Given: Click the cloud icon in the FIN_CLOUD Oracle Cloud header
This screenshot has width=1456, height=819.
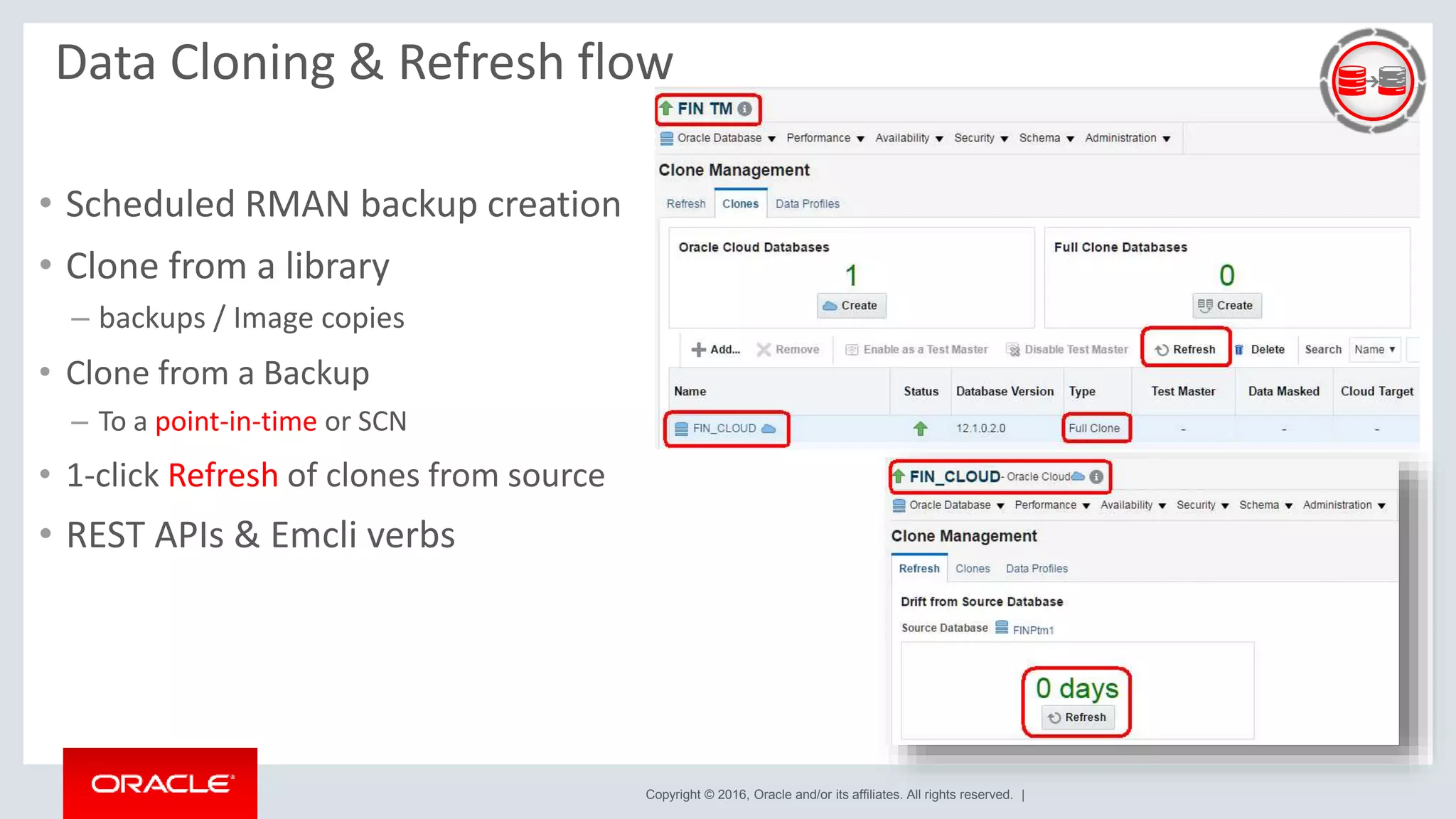Looking at the screenshot, I should 1078,476.
